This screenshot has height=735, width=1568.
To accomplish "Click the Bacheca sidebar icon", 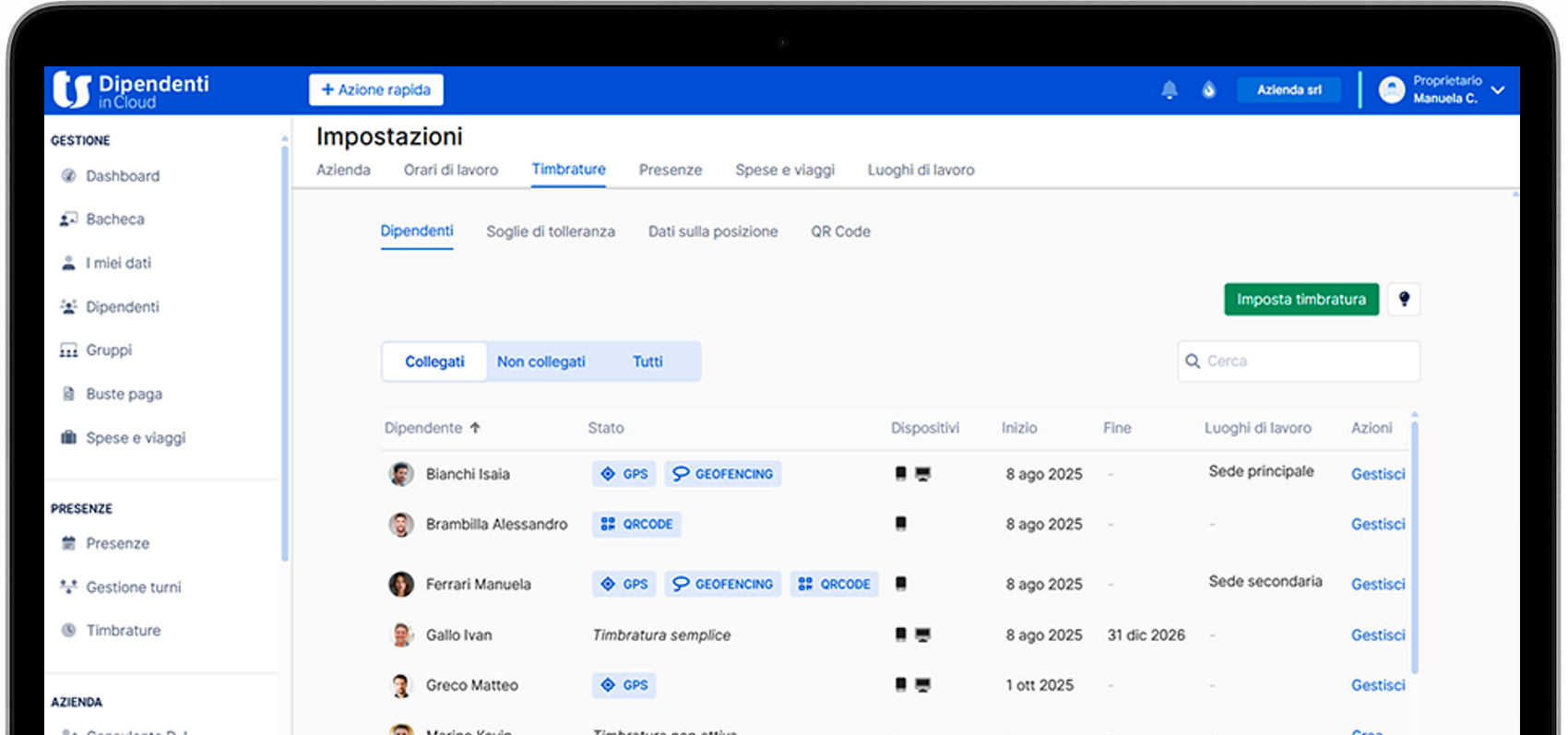I will pyautogui.click(x=68, y=219).
